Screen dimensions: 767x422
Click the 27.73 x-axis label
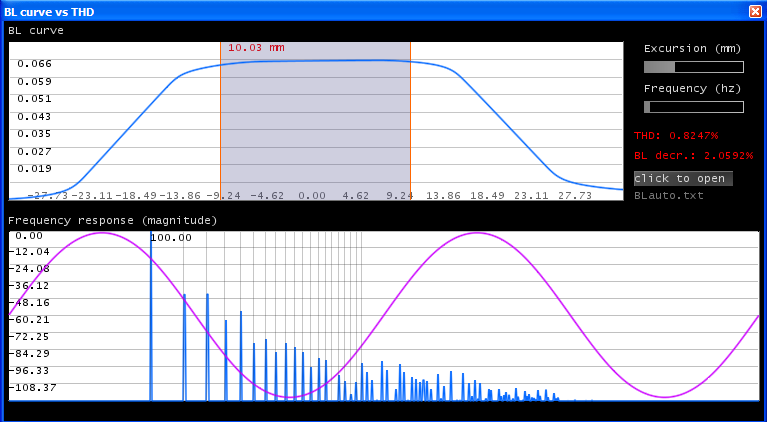[575, 196]
